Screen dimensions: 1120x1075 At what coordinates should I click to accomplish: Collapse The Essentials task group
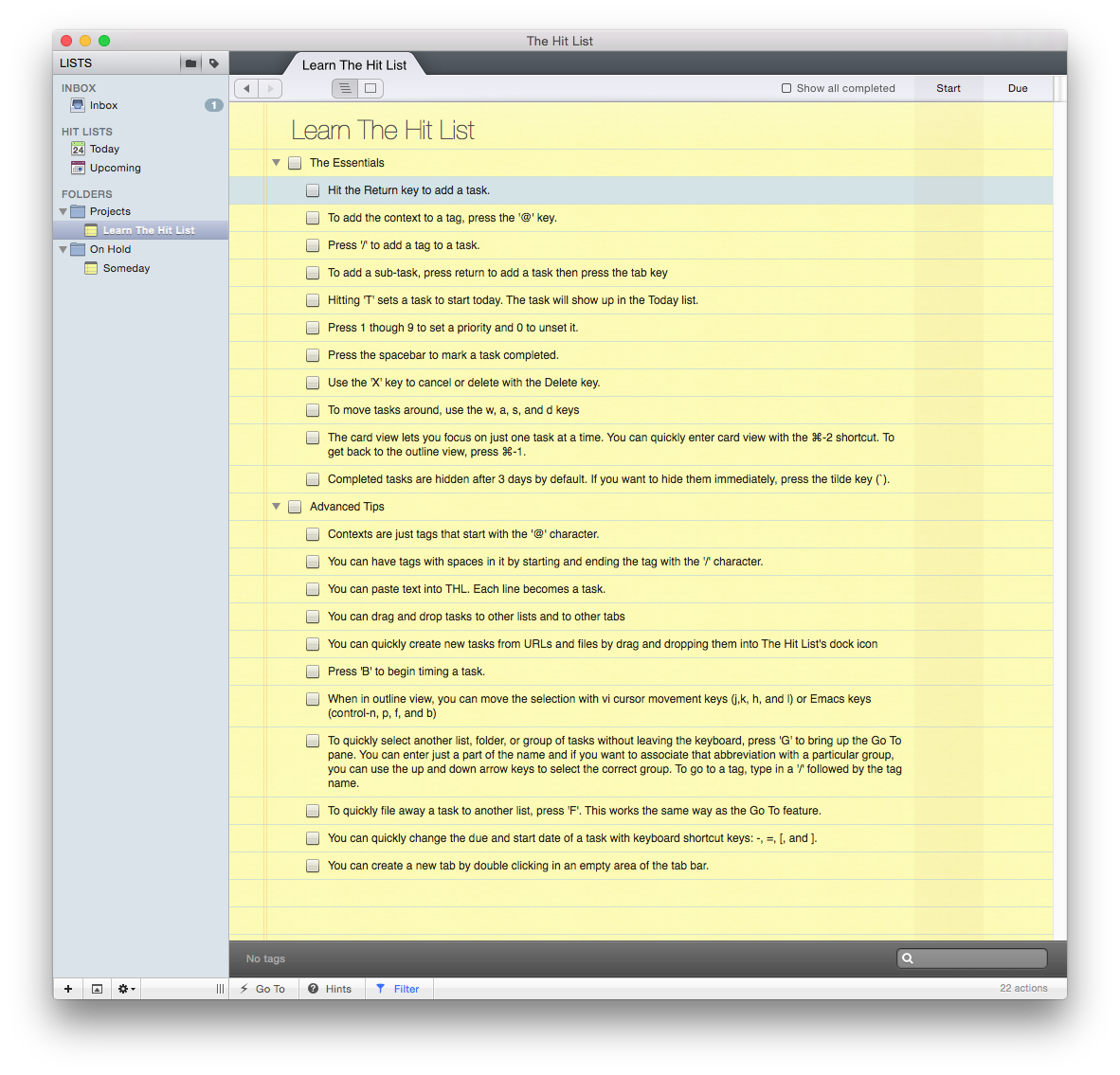pyautogui.click(x=277, y=163)
